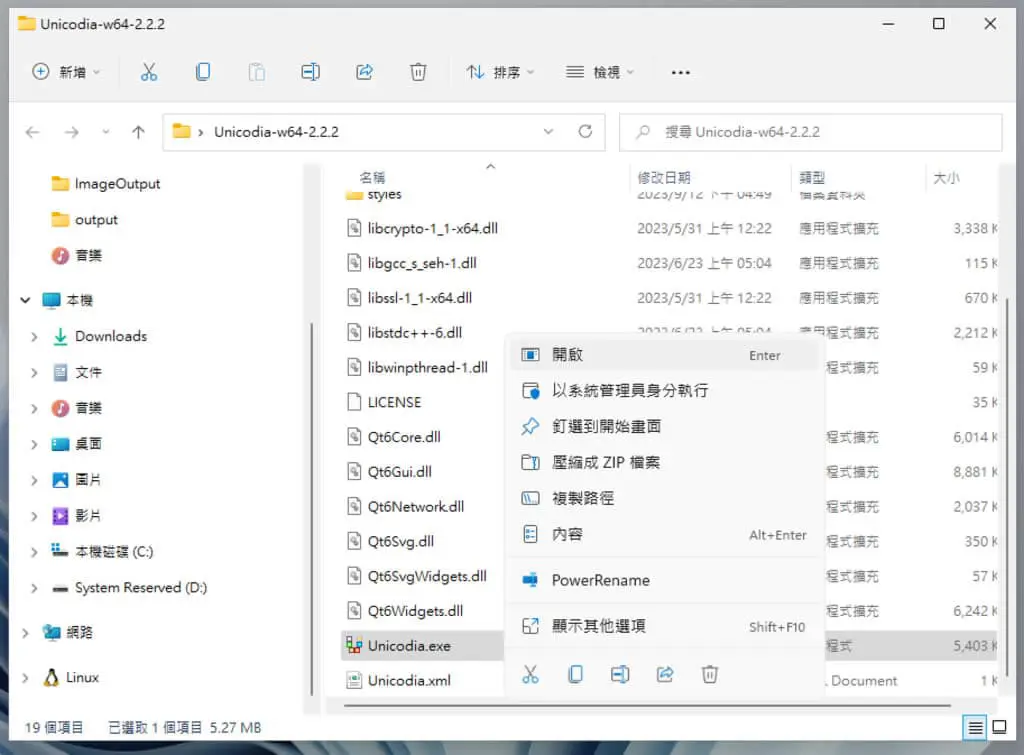Switch to details view in status bar

point(975,727)
